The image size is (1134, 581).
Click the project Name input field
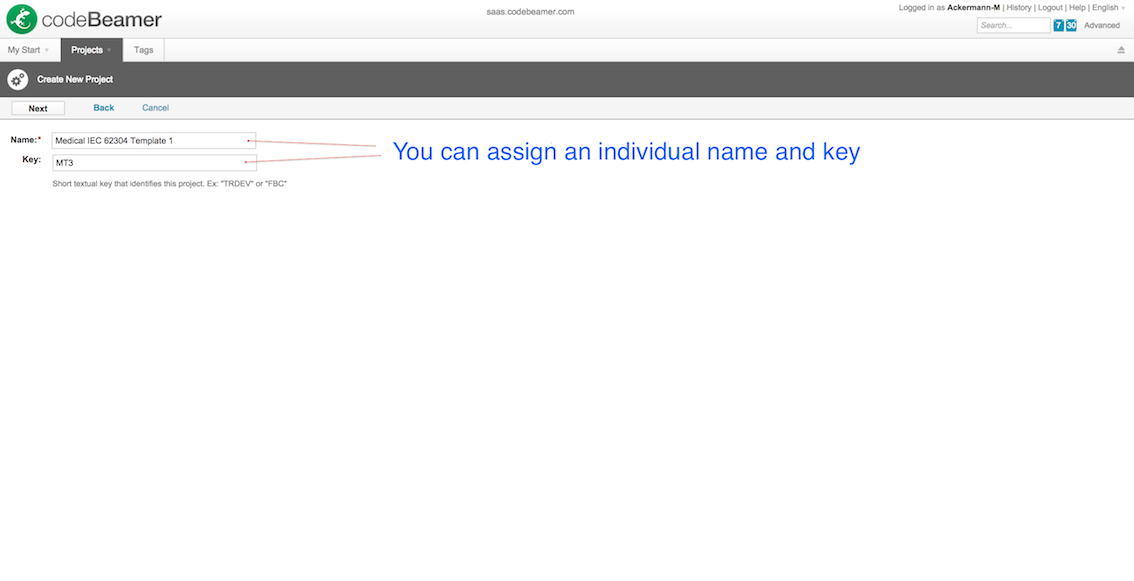point(154,140)
